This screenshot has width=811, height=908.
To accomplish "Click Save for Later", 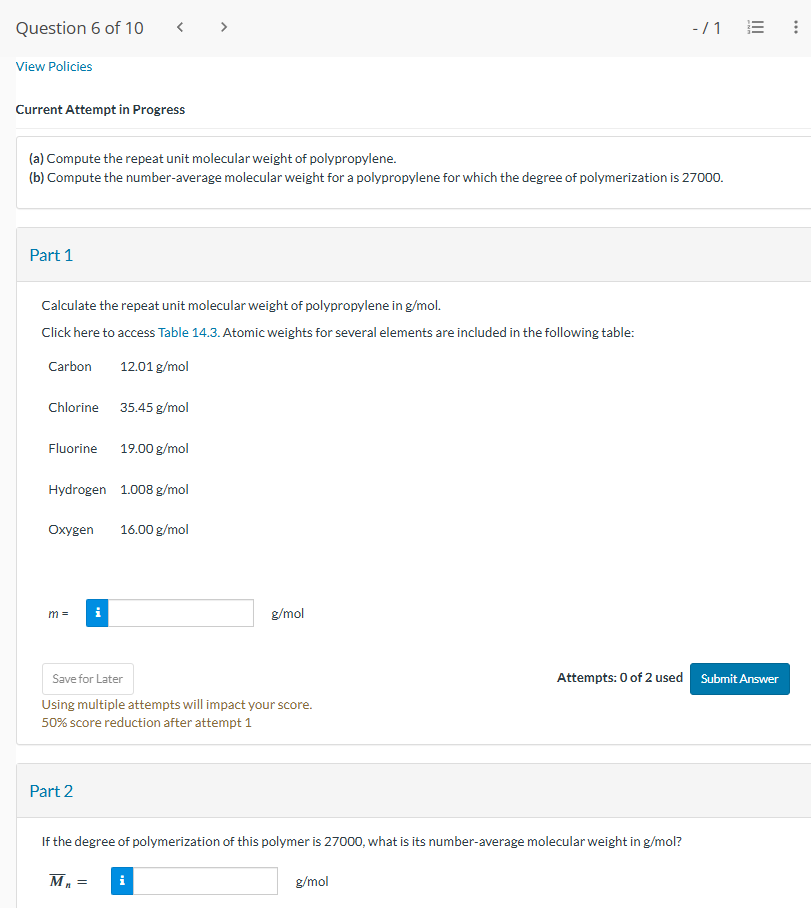I will pos(87,679).
